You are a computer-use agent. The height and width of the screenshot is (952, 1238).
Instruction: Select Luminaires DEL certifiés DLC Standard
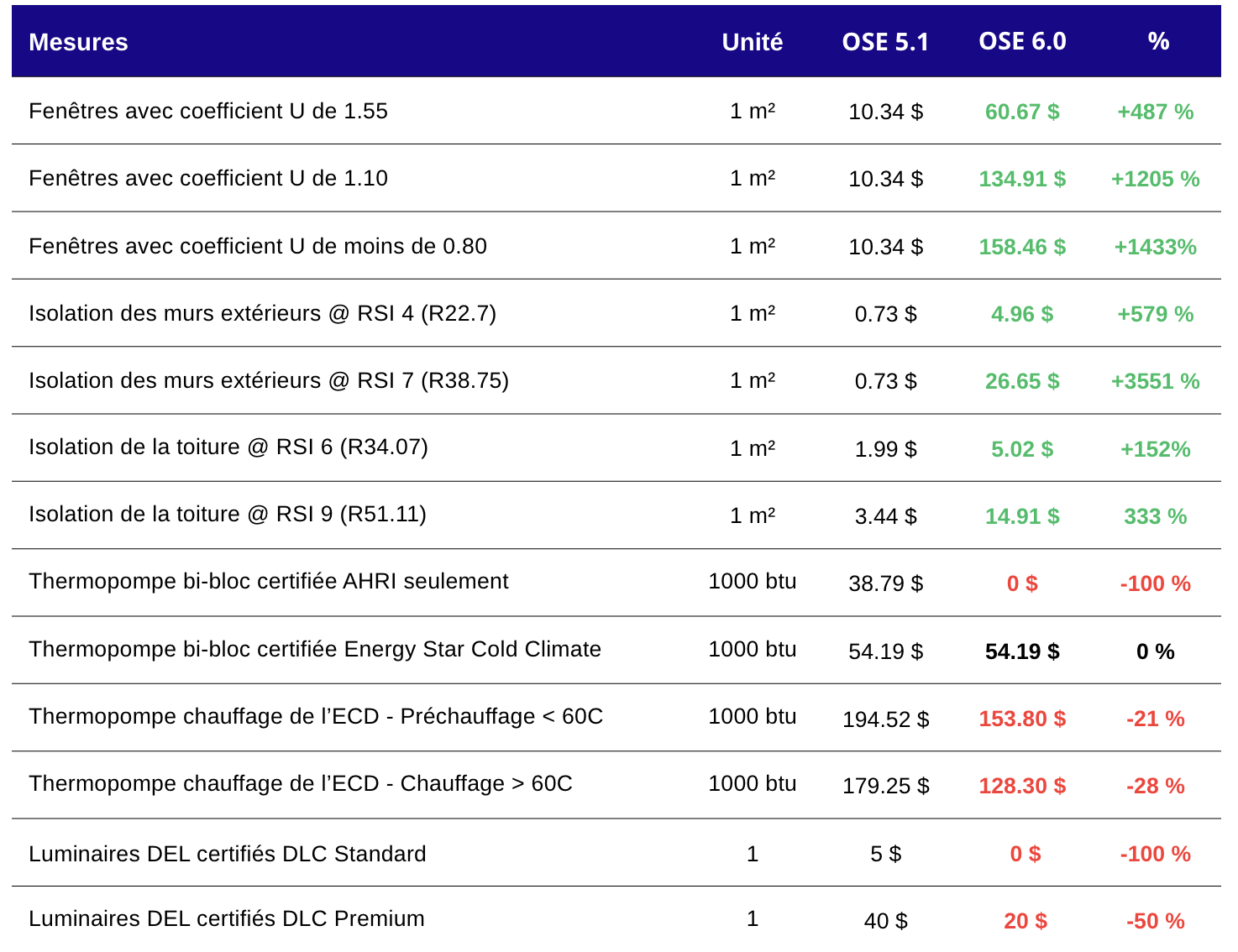point(228,854)
